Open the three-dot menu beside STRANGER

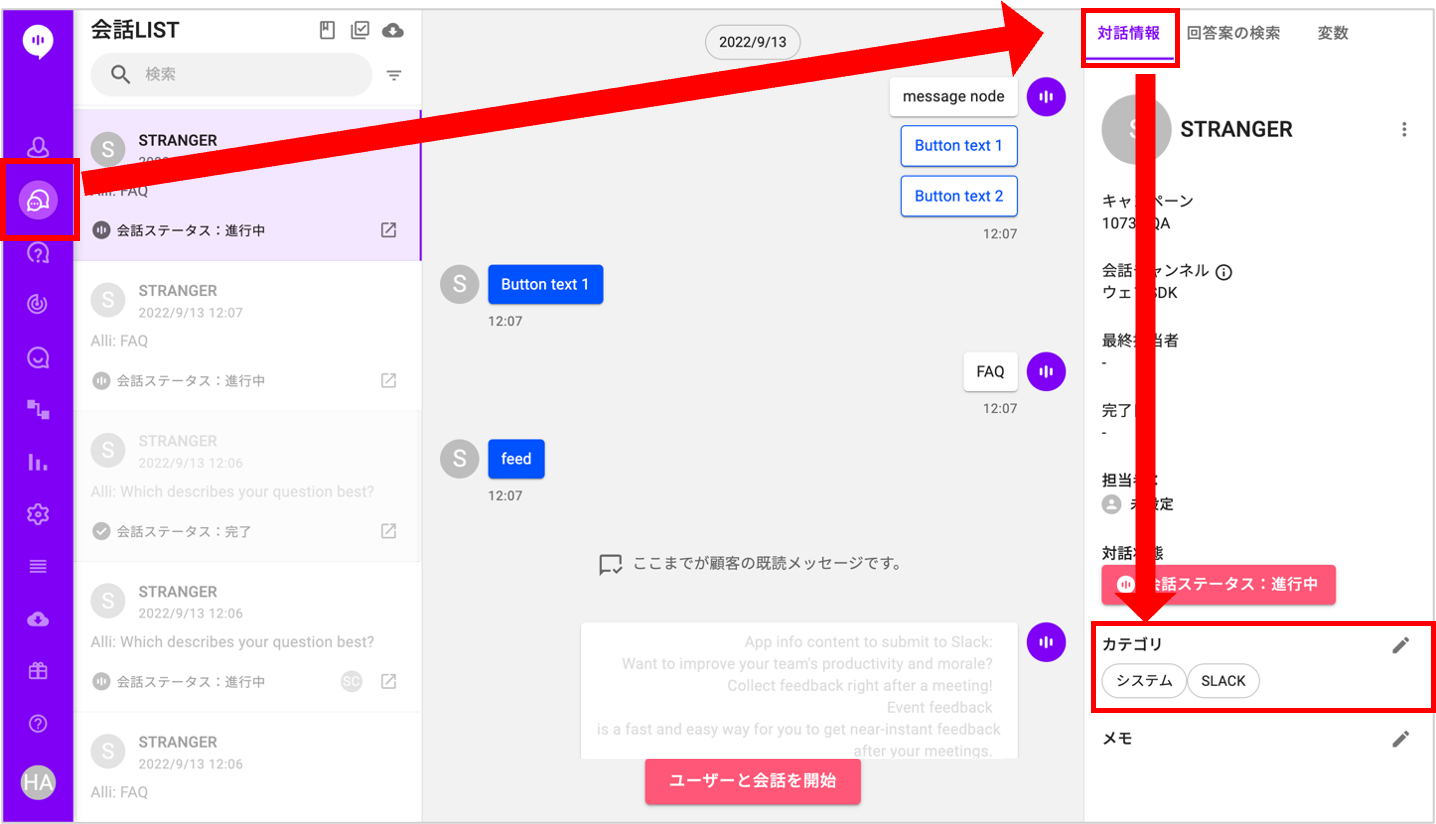[1404, 129]
